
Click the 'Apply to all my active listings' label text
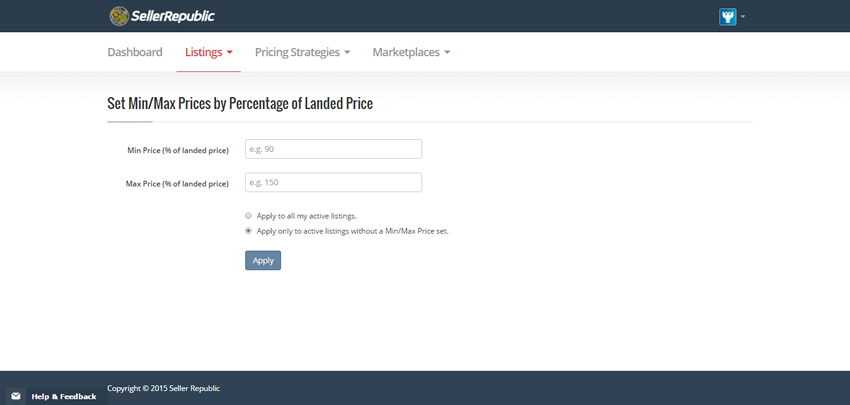306,216
